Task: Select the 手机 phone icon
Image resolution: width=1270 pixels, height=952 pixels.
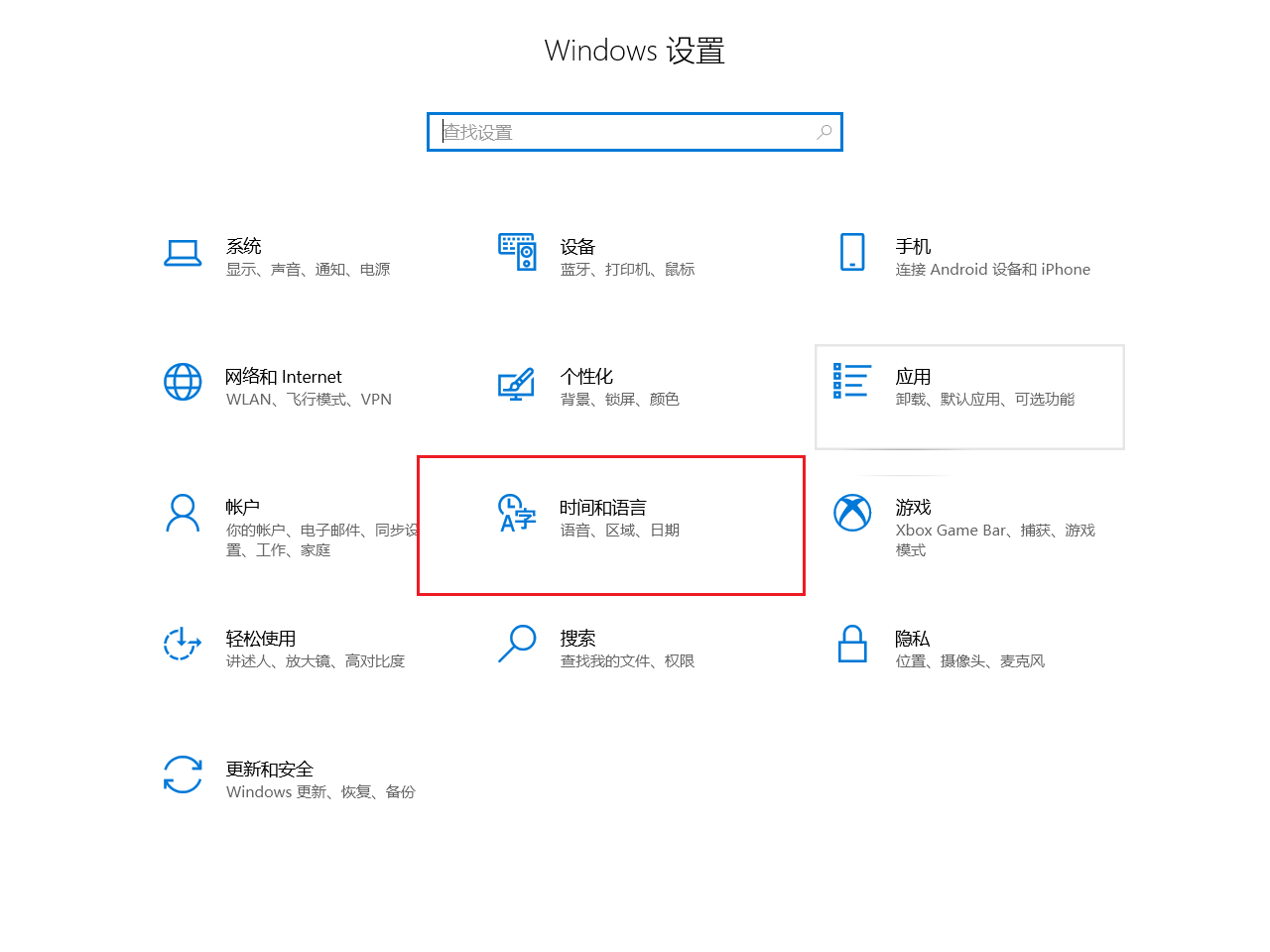Action: [x=851, y=253]
